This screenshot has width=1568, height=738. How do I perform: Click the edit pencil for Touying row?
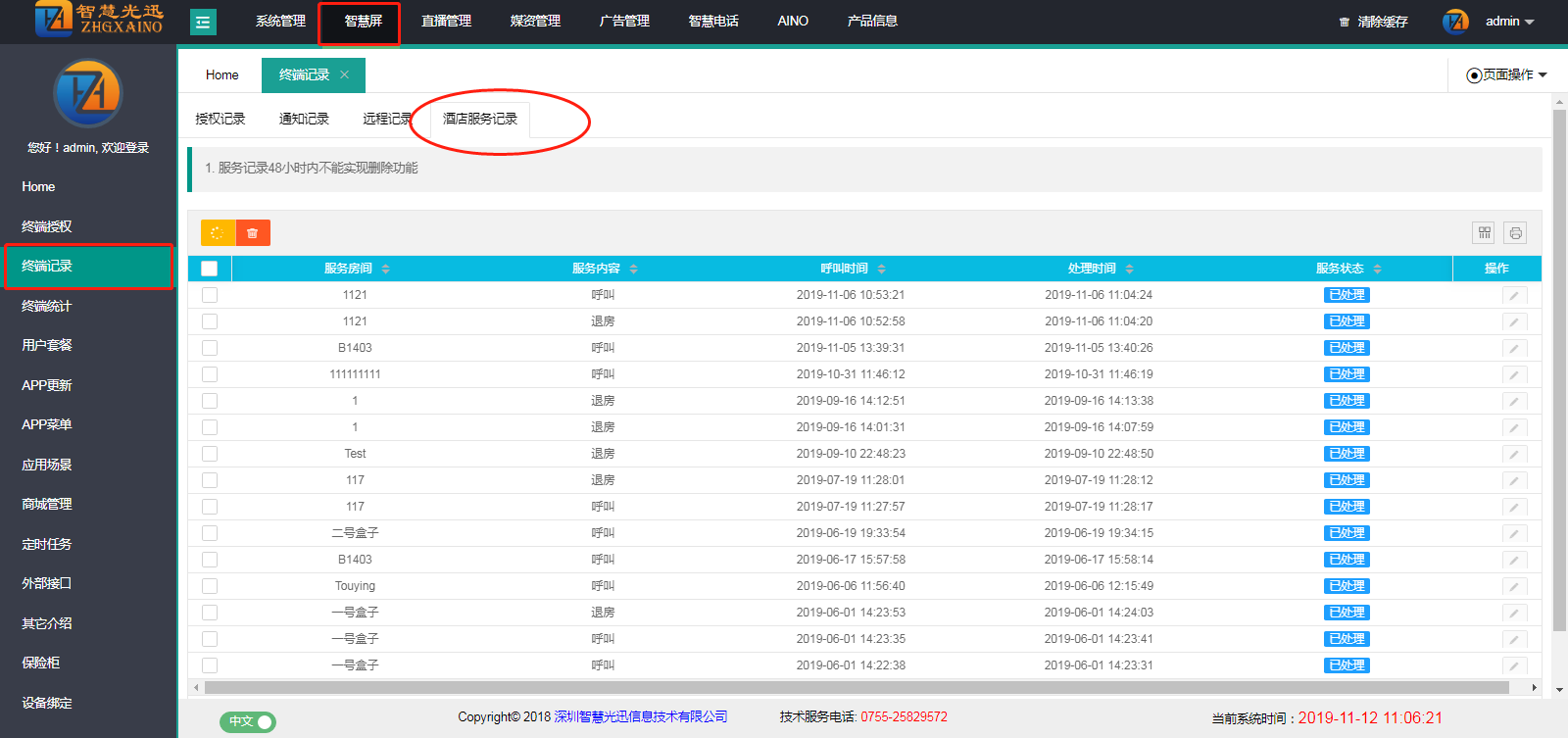1514,586
